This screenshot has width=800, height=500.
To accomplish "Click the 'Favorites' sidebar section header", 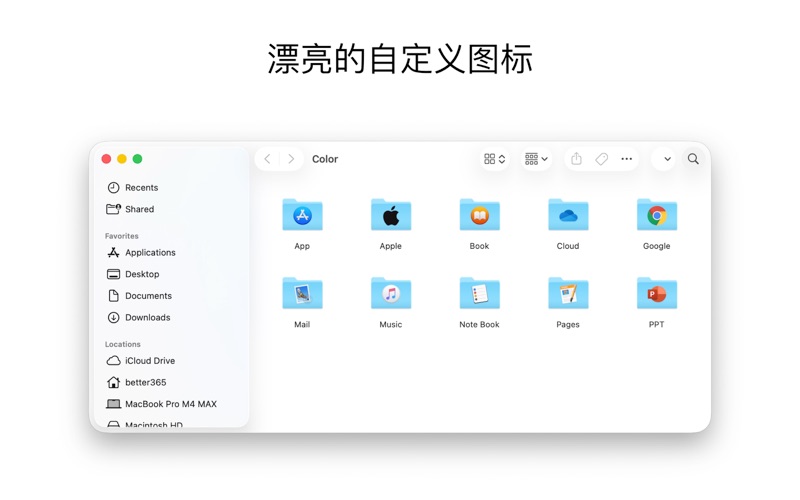I will coord(121,236).
